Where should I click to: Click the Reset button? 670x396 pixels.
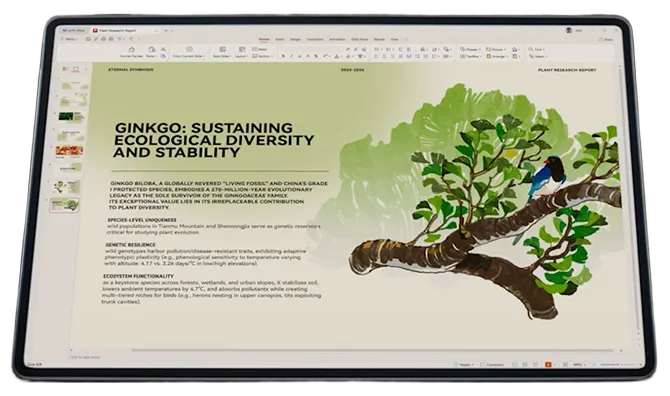click(260, 49)
